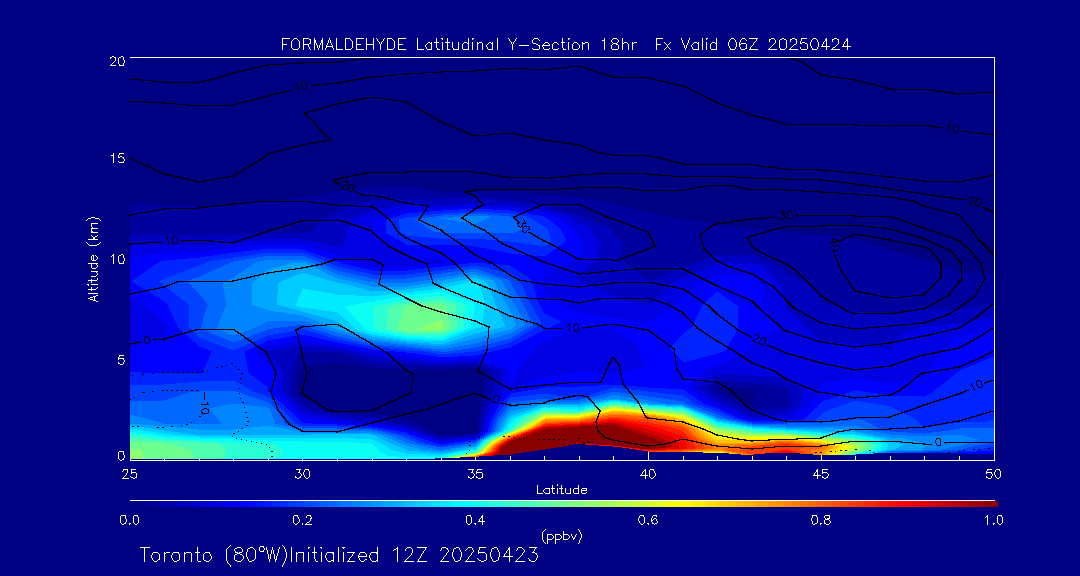Click the dotted -10 contour label
Screen dimensions: 1080x576
205,402
